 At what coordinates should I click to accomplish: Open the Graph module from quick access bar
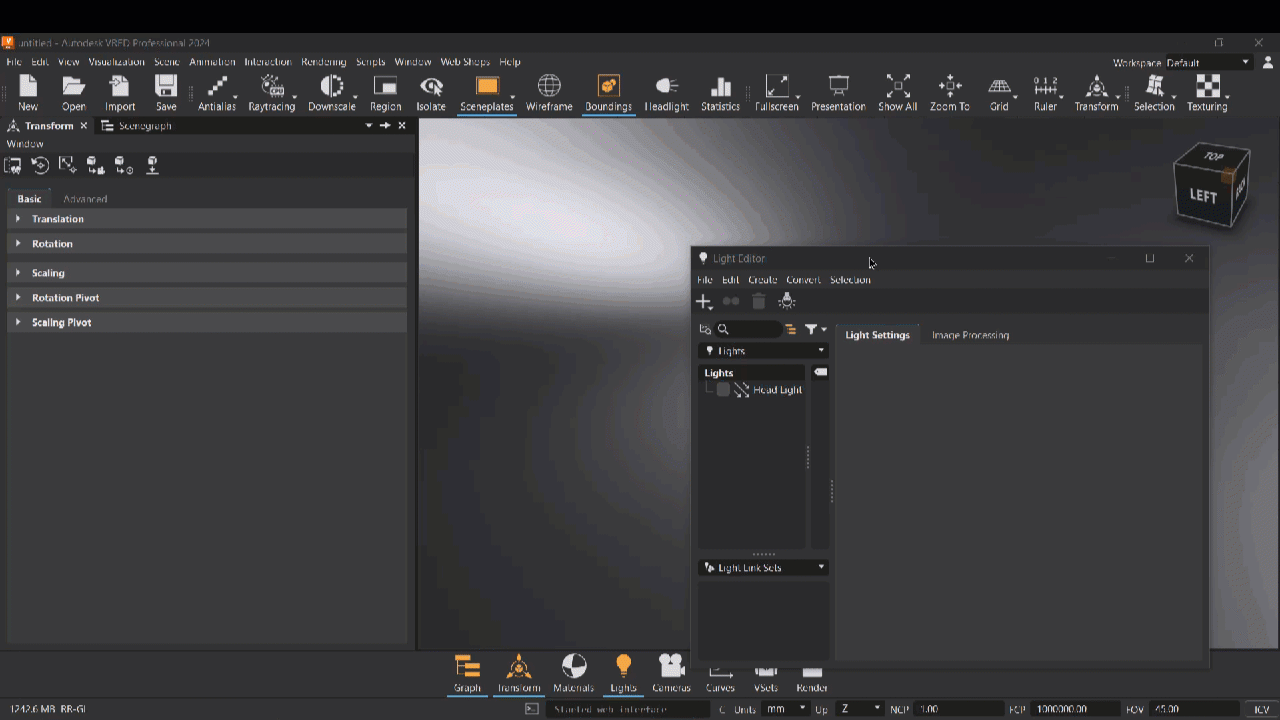tap(467, 673)
